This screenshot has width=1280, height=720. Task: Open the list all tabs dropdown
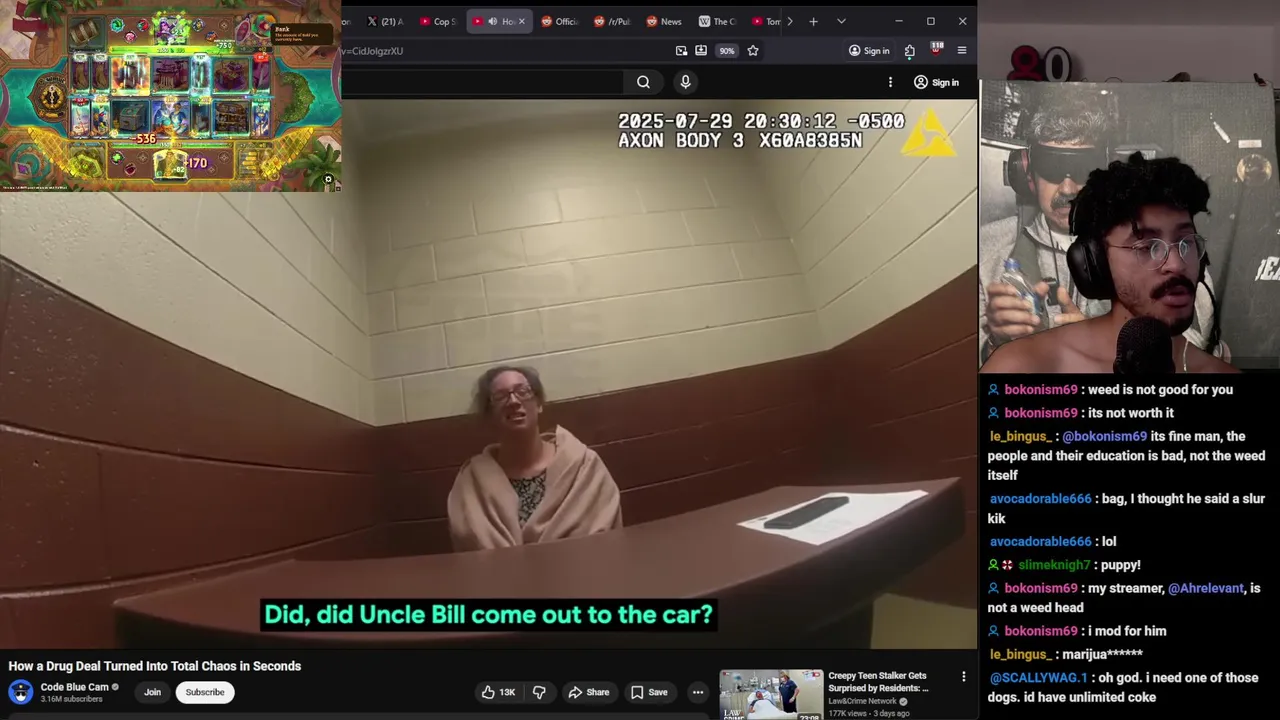tap(841, 21)
